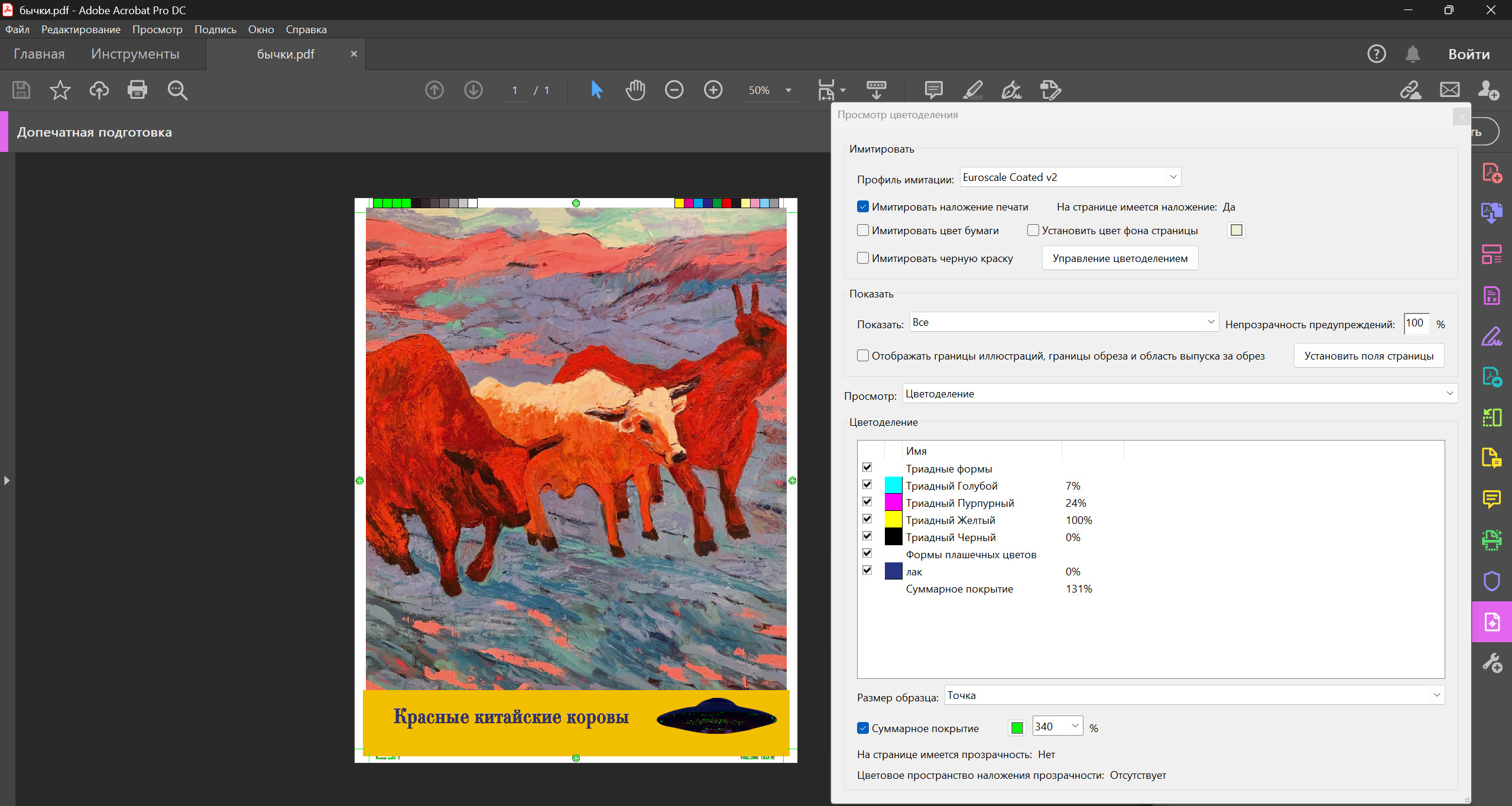
Task: Go to the previous page arrow
Action: pyautogui.click(x=434, y=90)
